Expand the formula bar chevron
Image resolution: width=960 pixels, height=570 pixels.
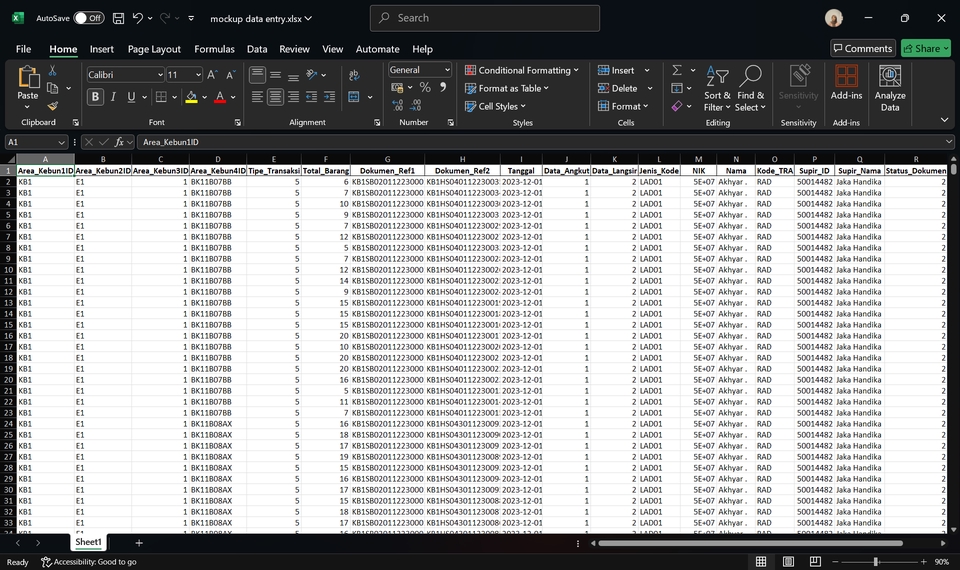[949, 142]
